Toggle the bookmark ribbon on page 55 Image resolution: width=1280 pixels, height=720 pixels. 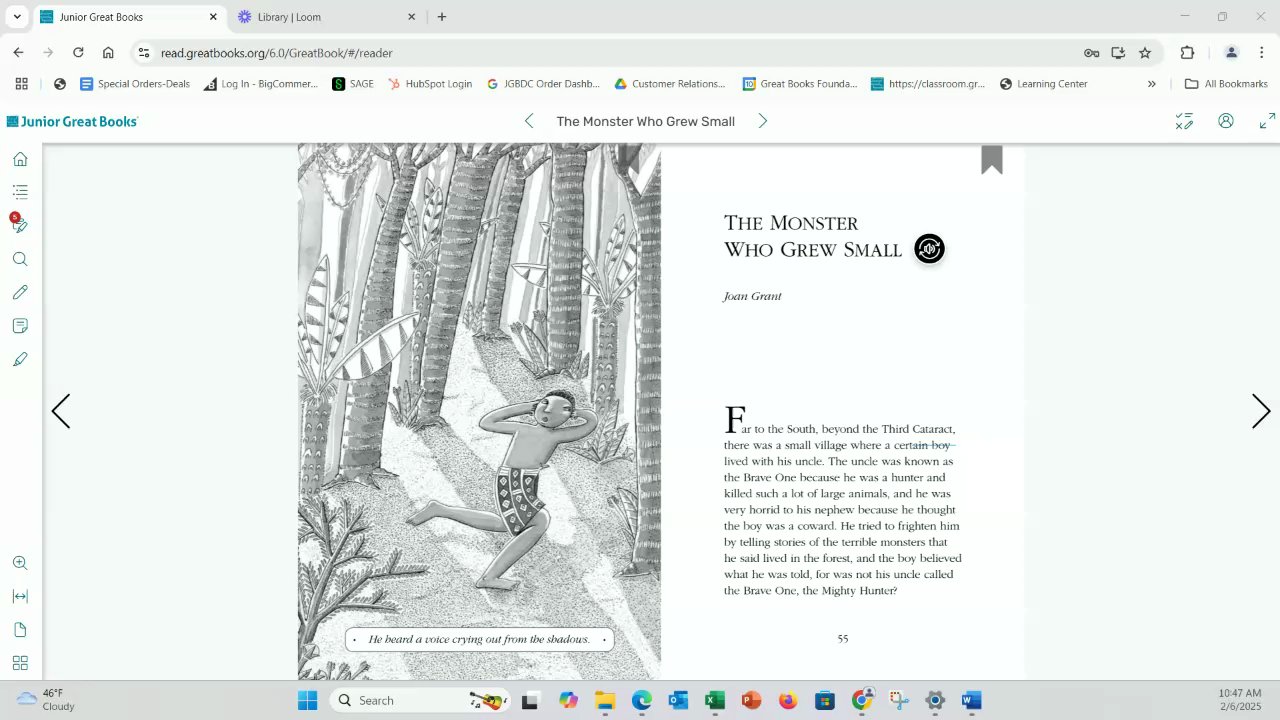(991, 160)
